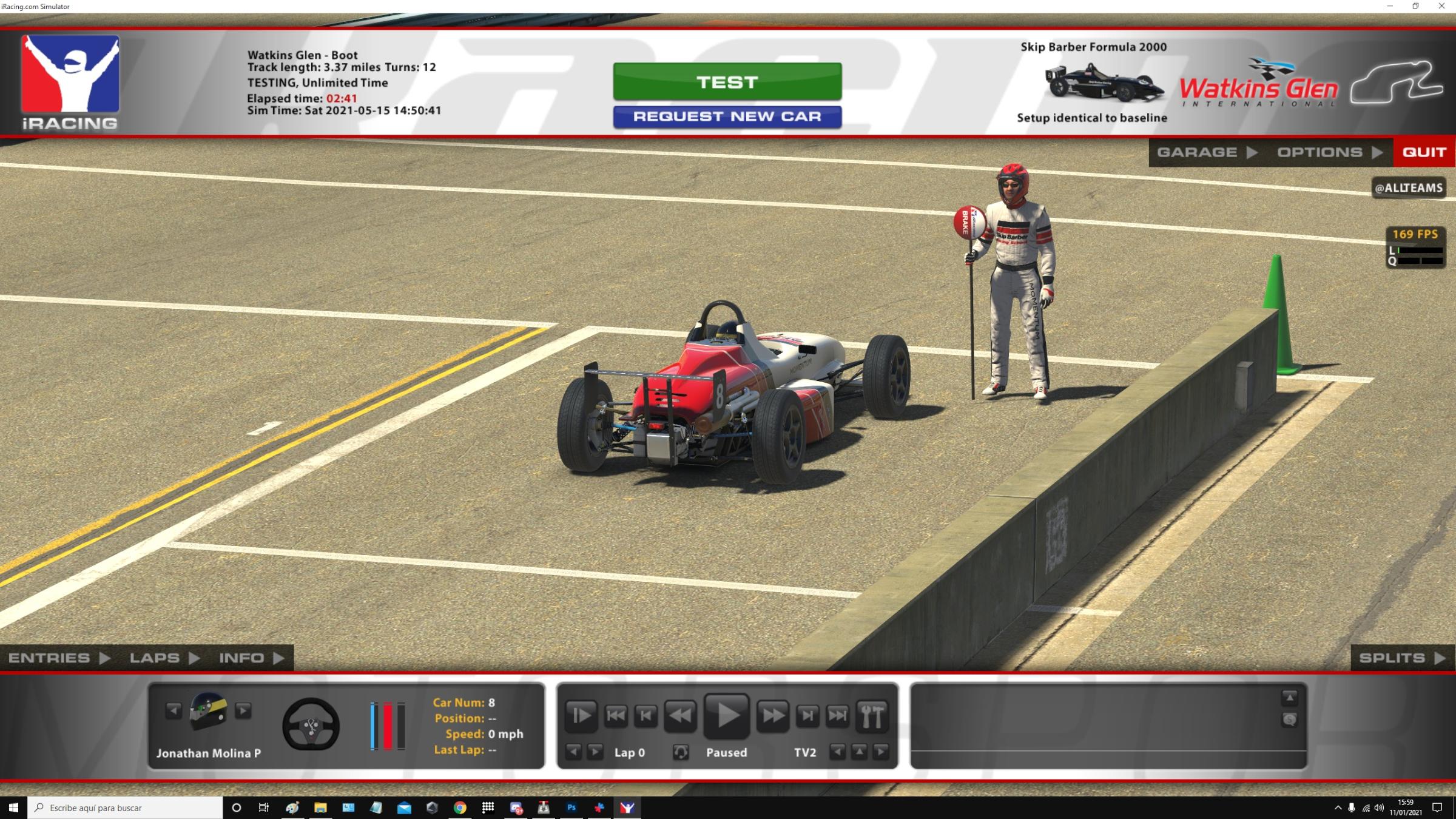Toggle the headset radio icon near Paused
This screenshot has width=1456, height=819.
tap(680, 752)
